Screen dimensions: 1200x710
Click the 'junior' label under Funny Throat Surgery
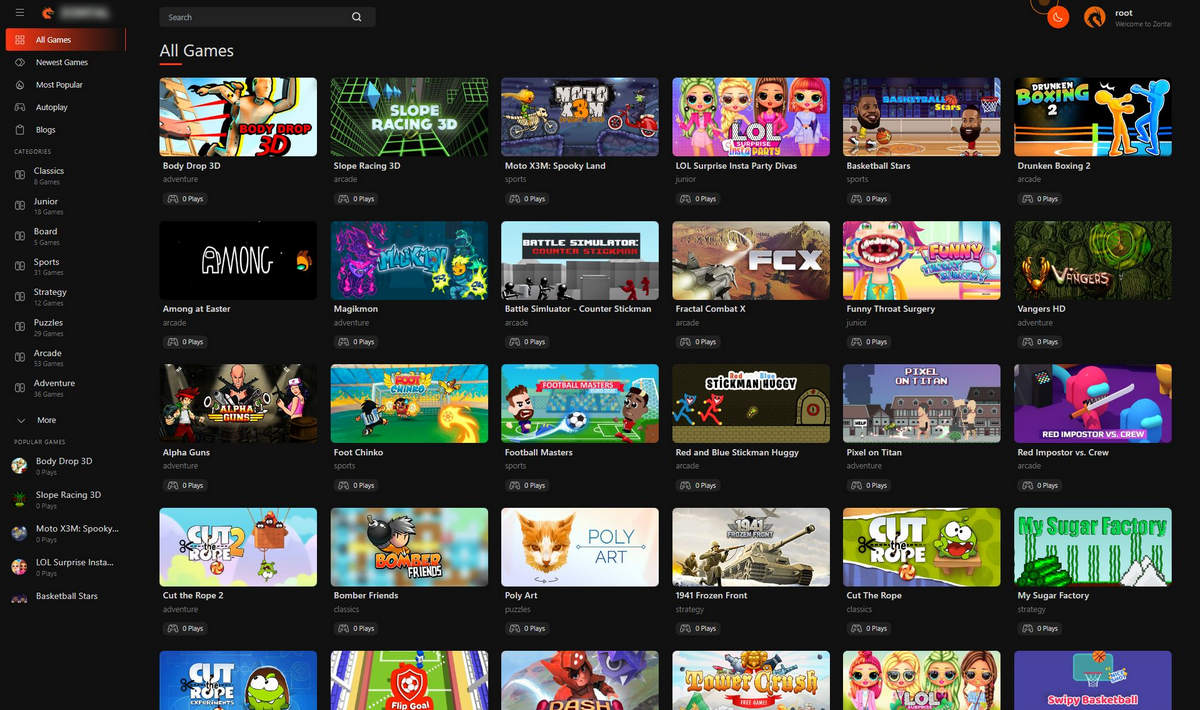tap(856, 323)
